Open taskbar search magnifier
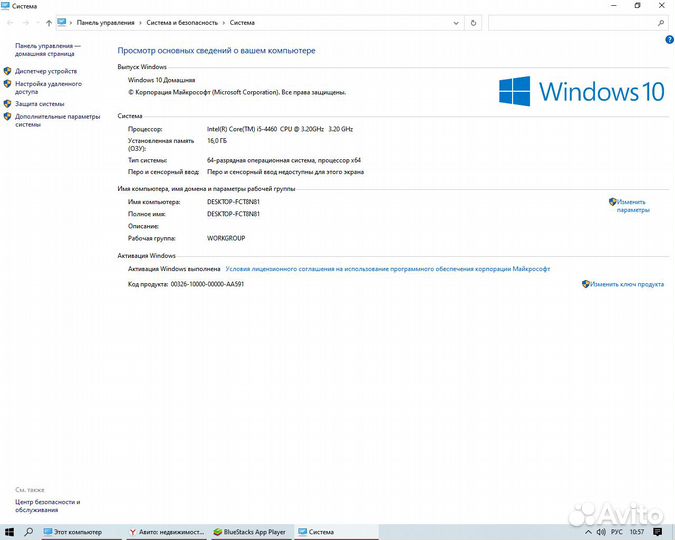675x540 pixels. [28, 532]
